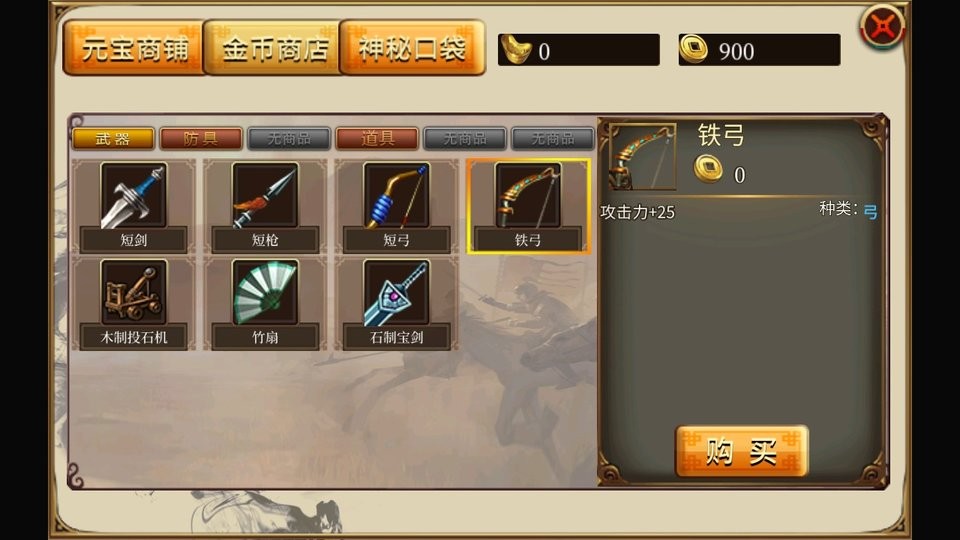960x540 pixels.
Task: Choose the 石制宝剑 stone sword item
Action: click(396, 304)
